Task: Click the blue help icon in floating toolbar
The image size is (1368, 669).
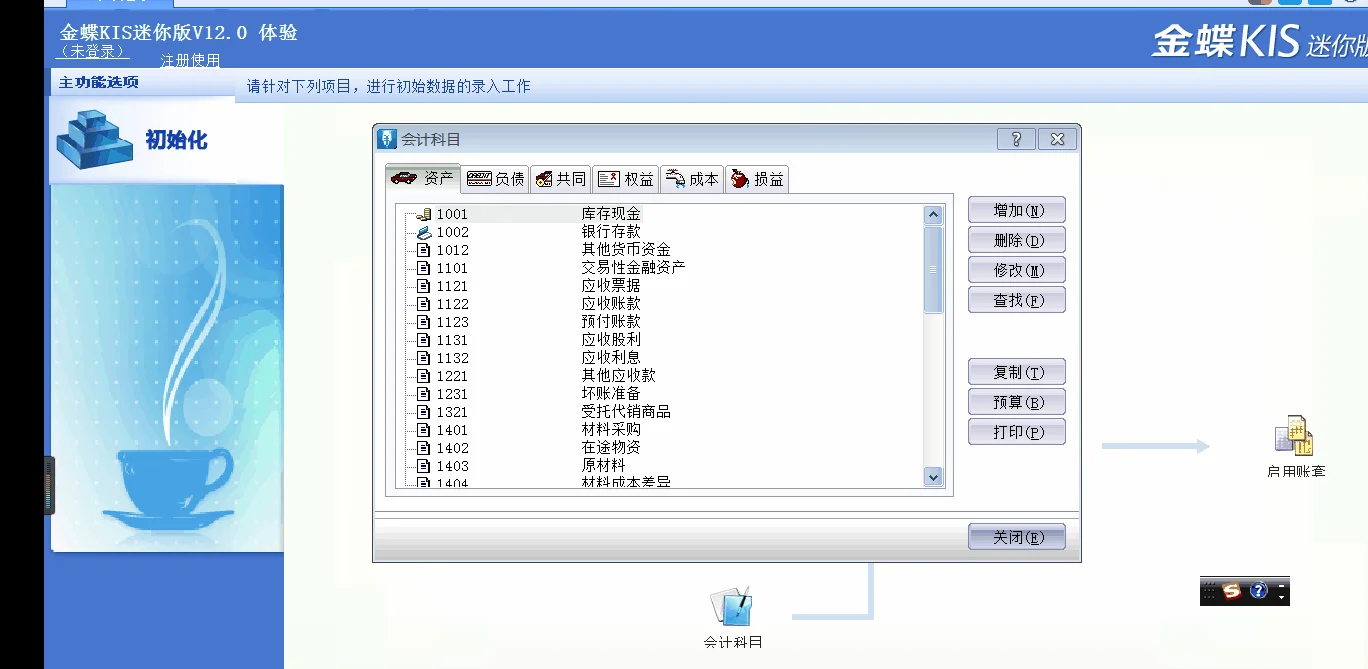Action: tap(1258, 591)
